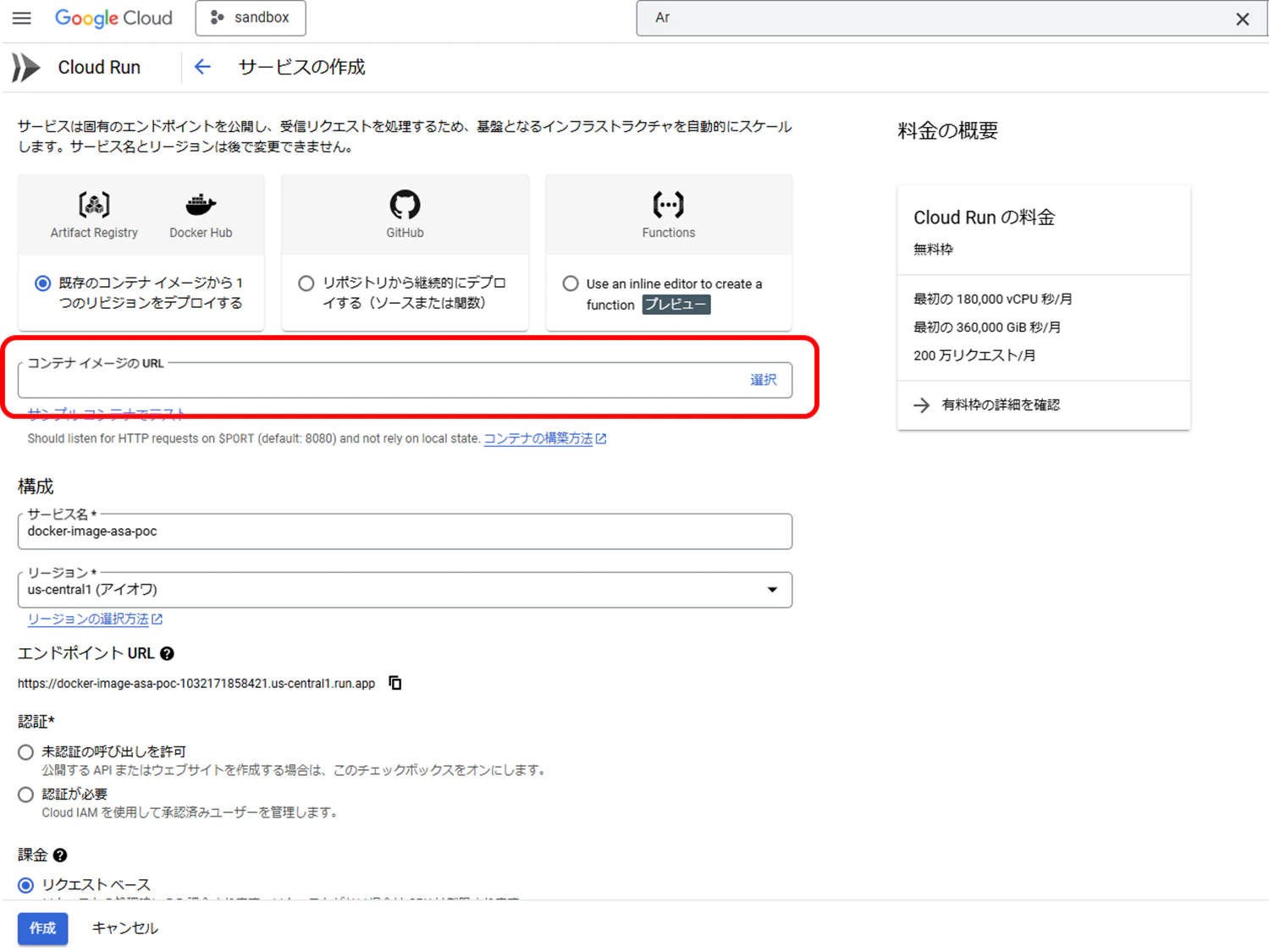
Task: Click the endpoint URL text docker-image-asa-poc run.app
Action: [x=196, y=684]
